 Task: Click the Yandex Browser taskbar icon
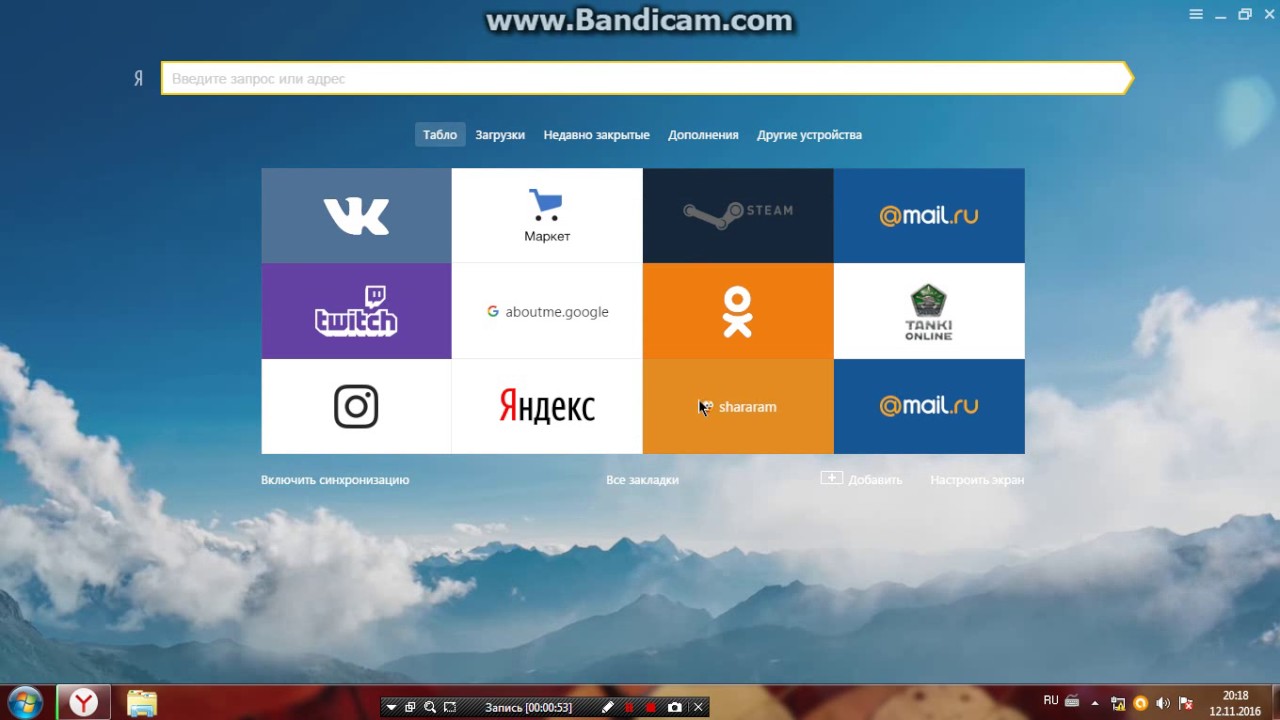click(x=84, y=703)
